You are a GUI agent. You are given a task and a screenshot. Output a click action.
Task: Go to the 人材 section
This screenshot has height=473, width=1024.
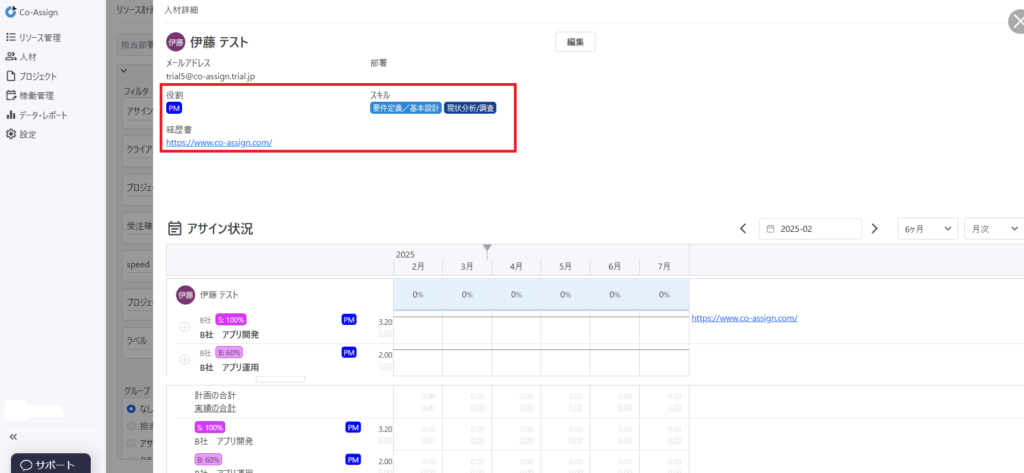pos(21,57)
